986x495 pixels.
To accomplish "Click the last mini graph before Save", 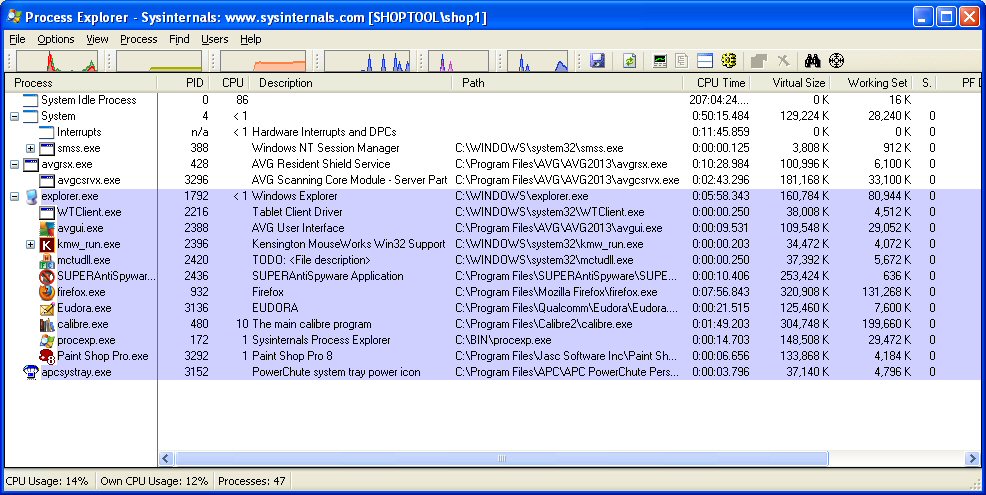I will pyautogui.click(x=538, y=61).
